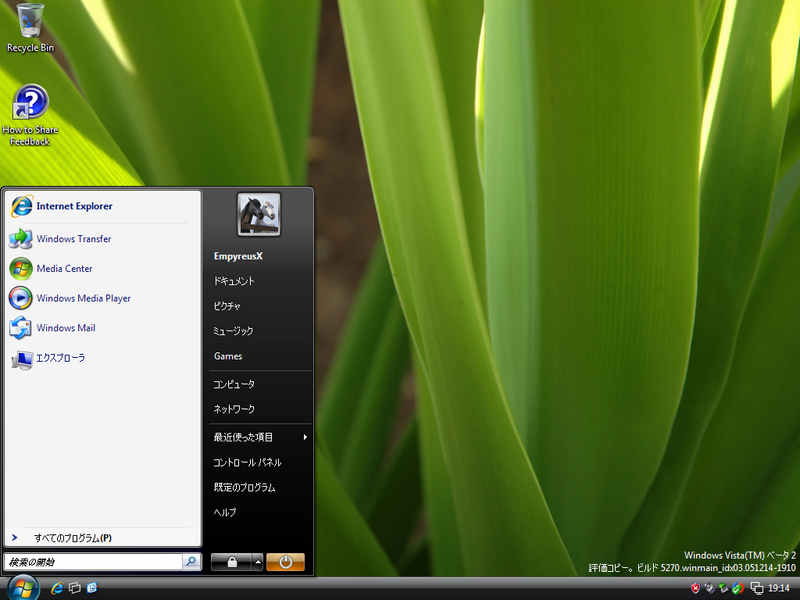Click the safely remove hardware tray icon
The image size is (800, 600).
pos(723,588)
